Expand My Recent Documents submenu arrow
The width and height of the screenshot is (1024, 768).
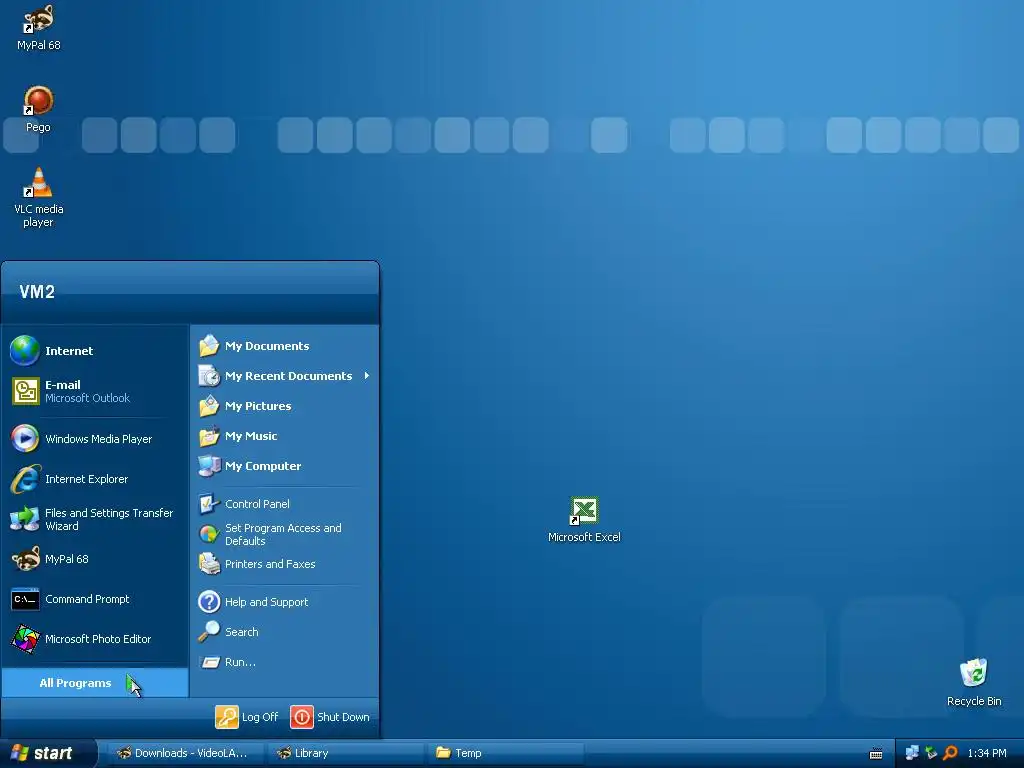coord(367,376)
